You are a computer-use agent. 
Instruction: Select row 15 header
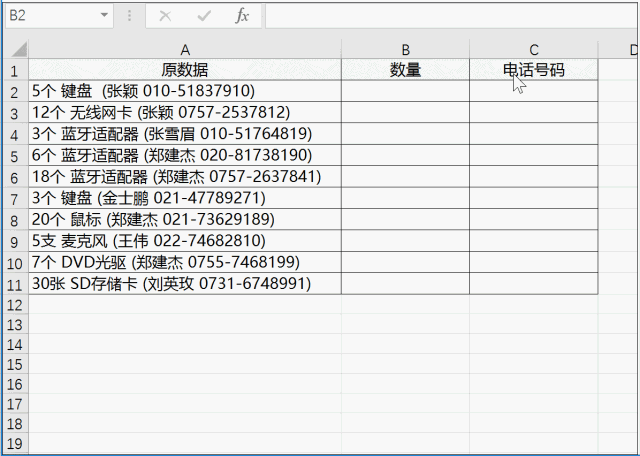pos(15,364)
